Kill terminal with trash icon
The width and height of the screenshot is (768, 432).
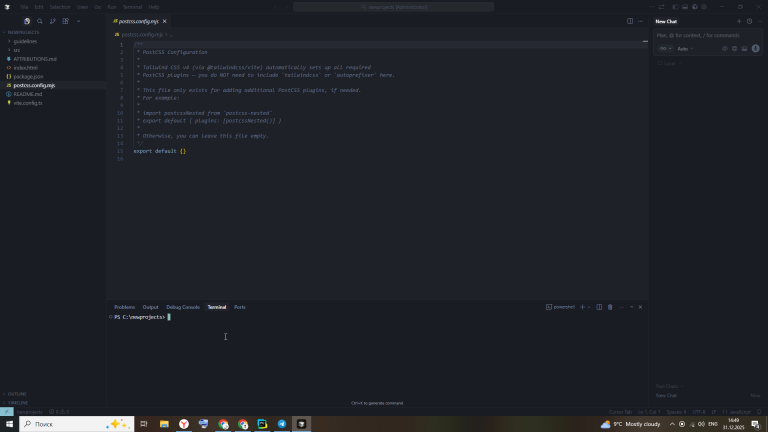coord(610,307)
